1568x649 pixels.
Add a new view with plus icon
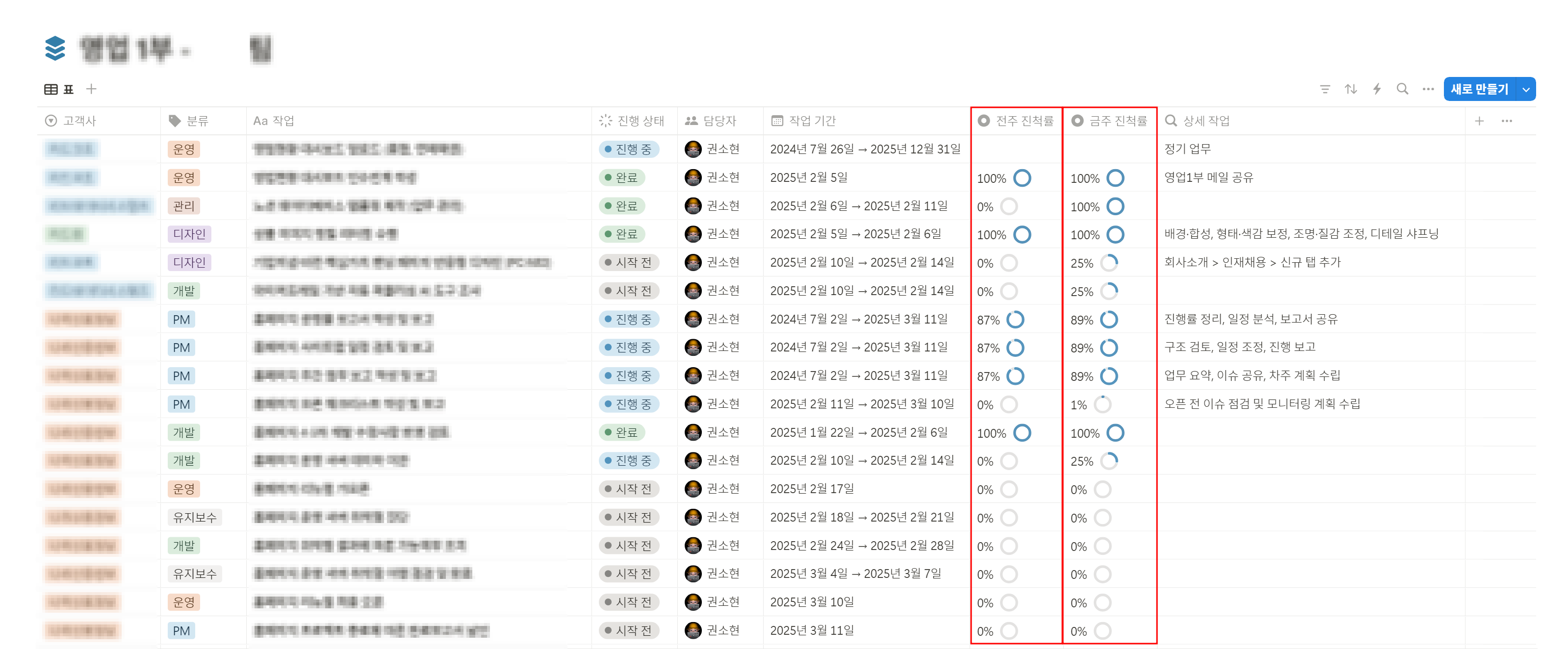91,89
